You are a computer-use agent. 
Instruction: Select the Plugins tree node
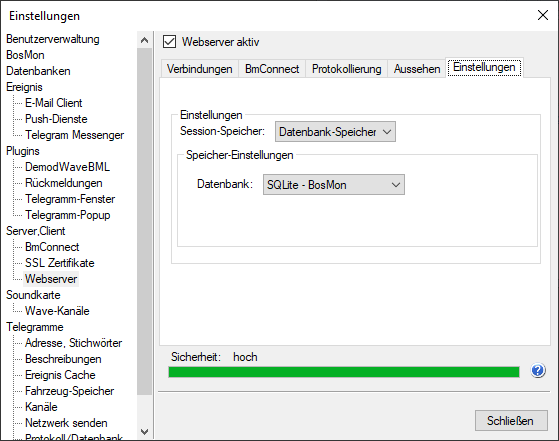(x=23, y=151)
